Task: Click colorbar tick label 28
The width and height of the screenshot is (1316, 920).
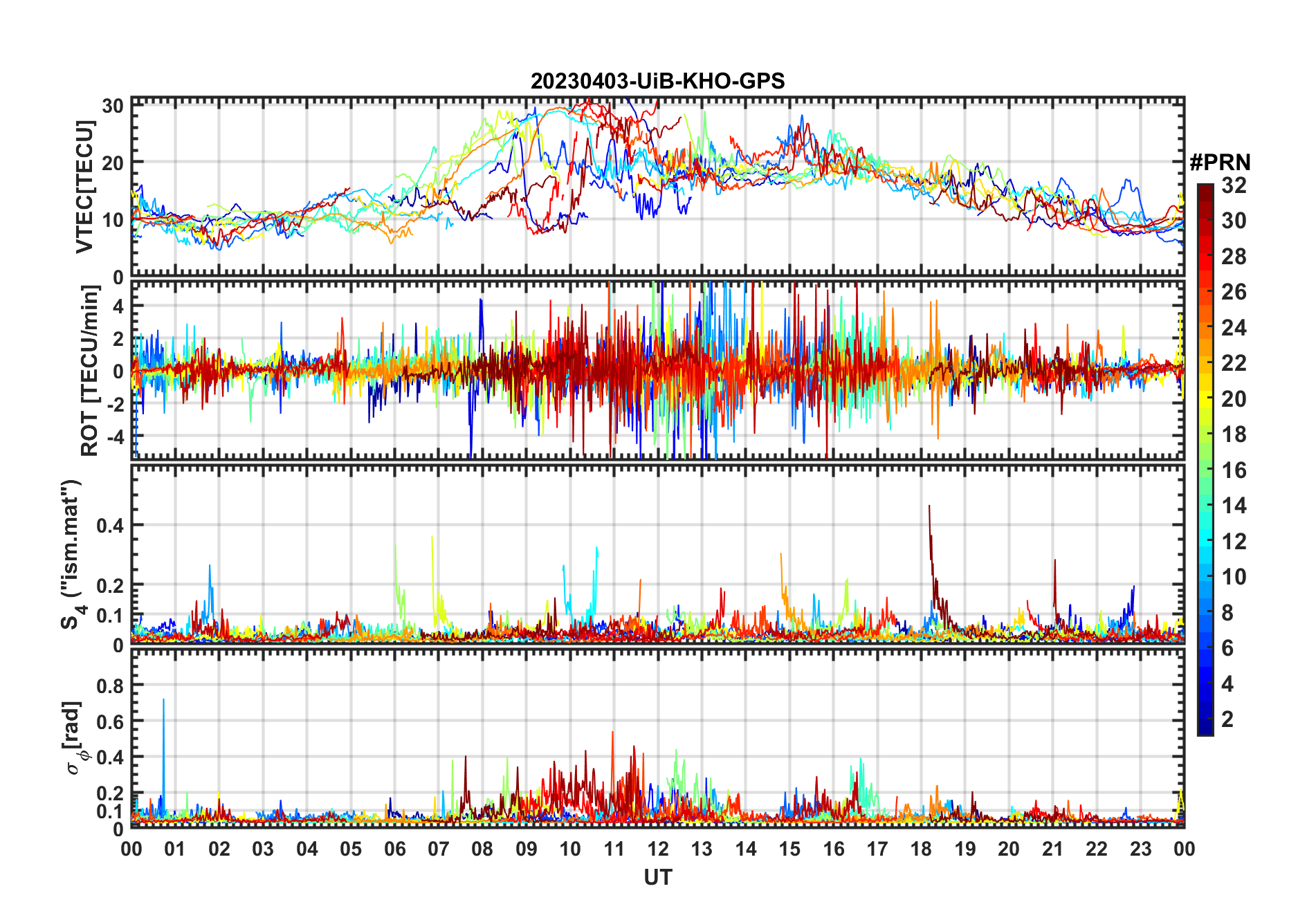Action: click(1234, 257)
